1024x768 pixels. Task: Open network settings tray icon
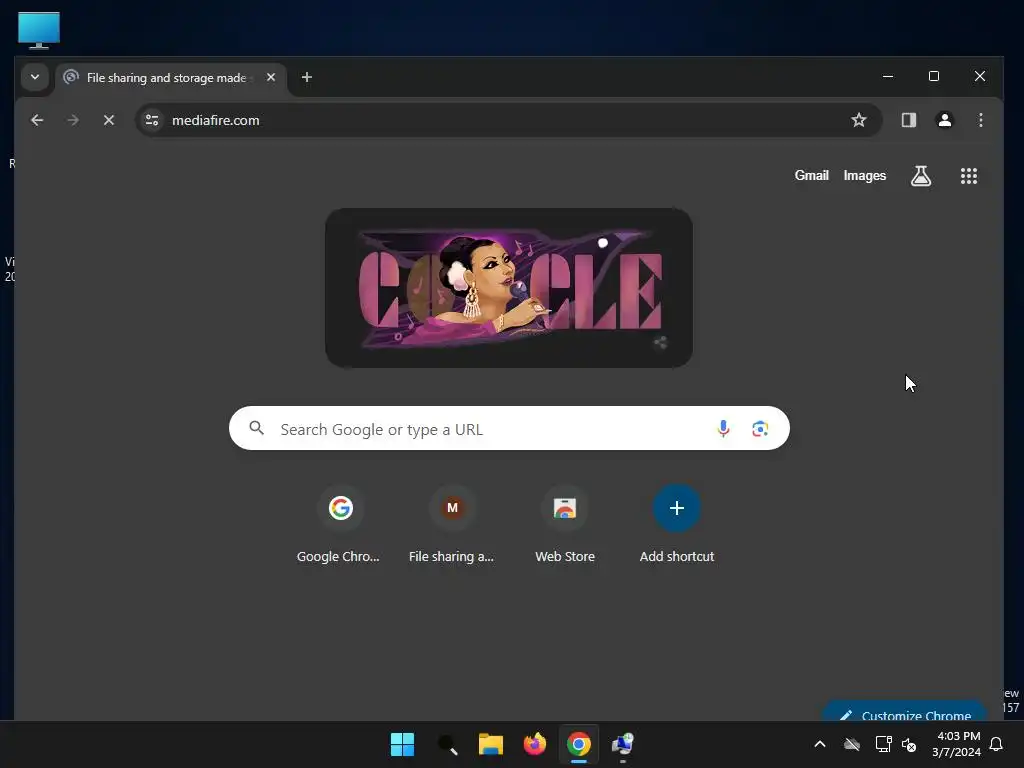click(x=883, y=744)
